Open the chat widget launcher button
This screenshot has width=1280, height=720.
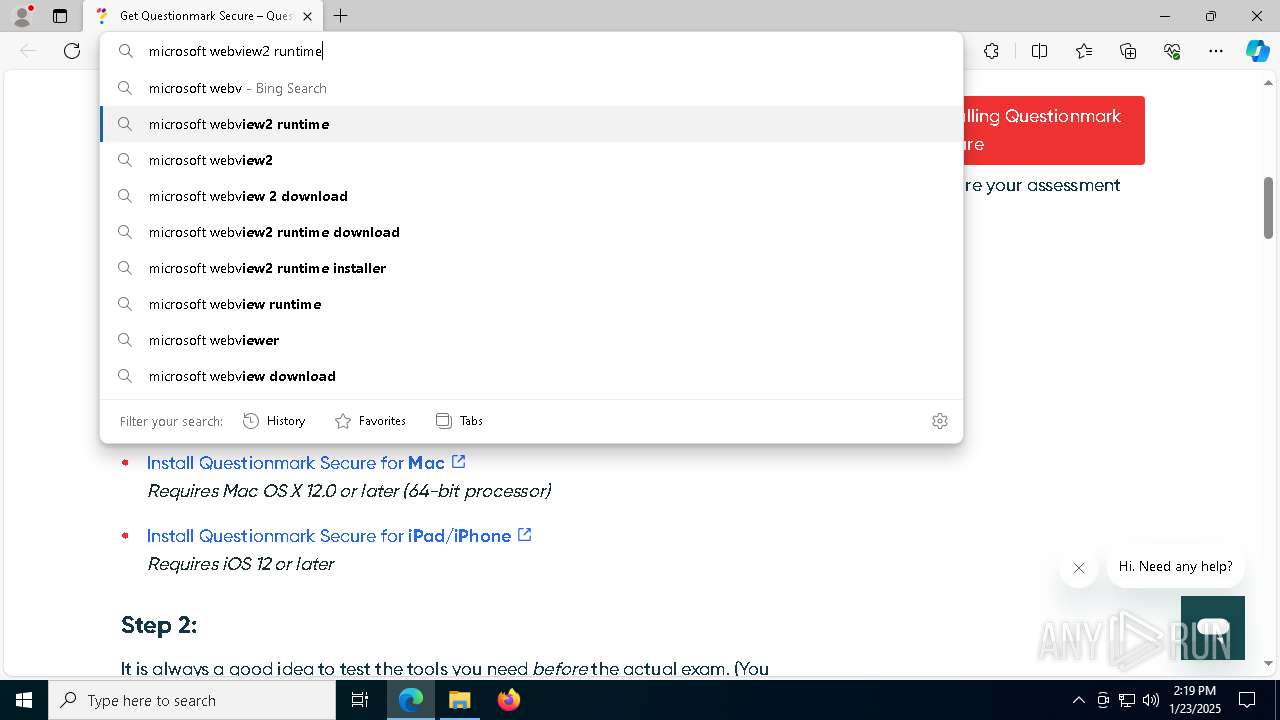[1212, 628]
